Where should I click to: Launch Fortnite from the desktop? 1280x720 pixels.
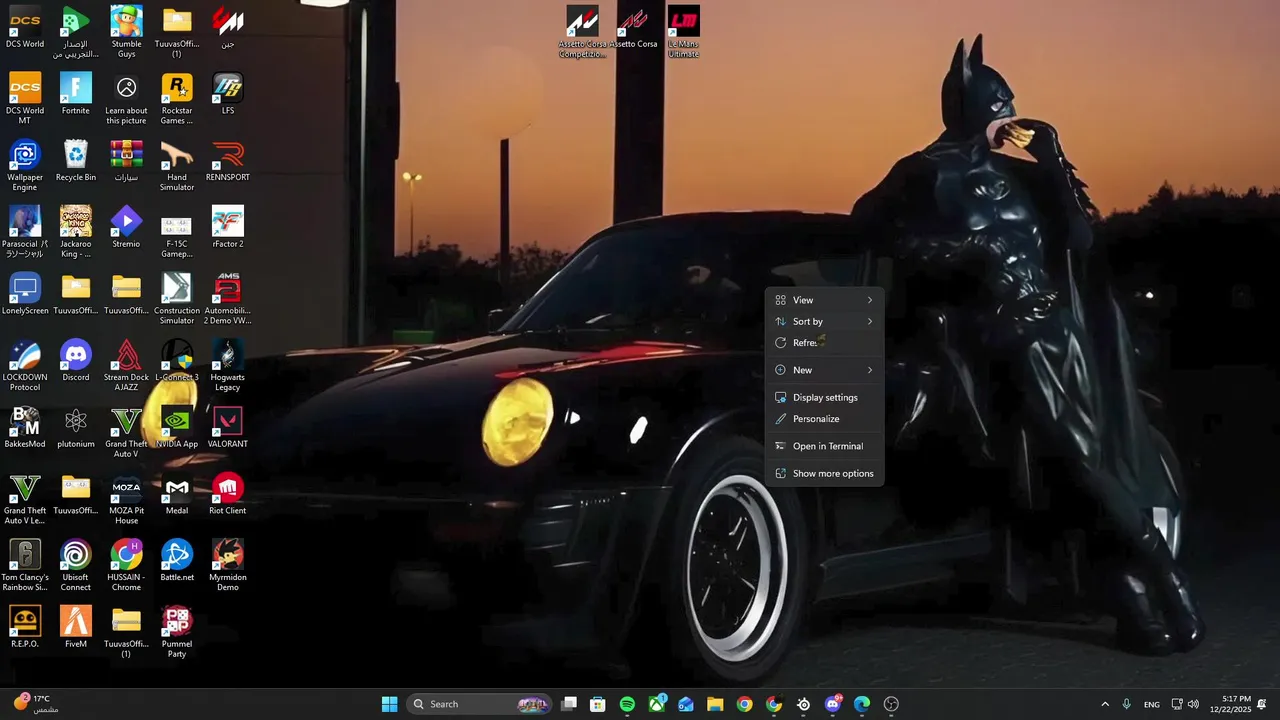[x=76, y=94]
